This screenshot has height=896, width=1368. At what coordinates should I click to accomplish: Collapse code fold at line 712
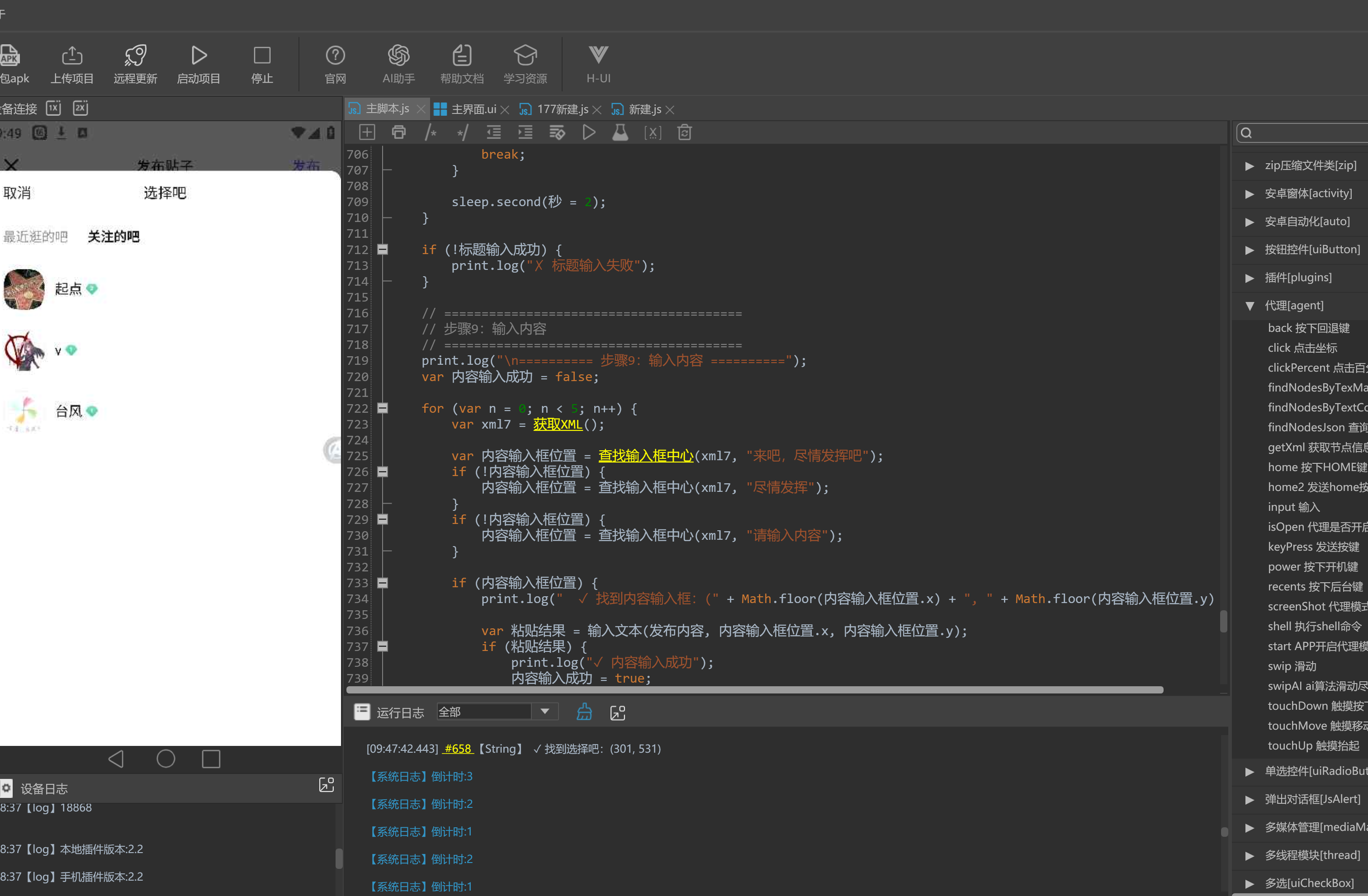point(382,250)
